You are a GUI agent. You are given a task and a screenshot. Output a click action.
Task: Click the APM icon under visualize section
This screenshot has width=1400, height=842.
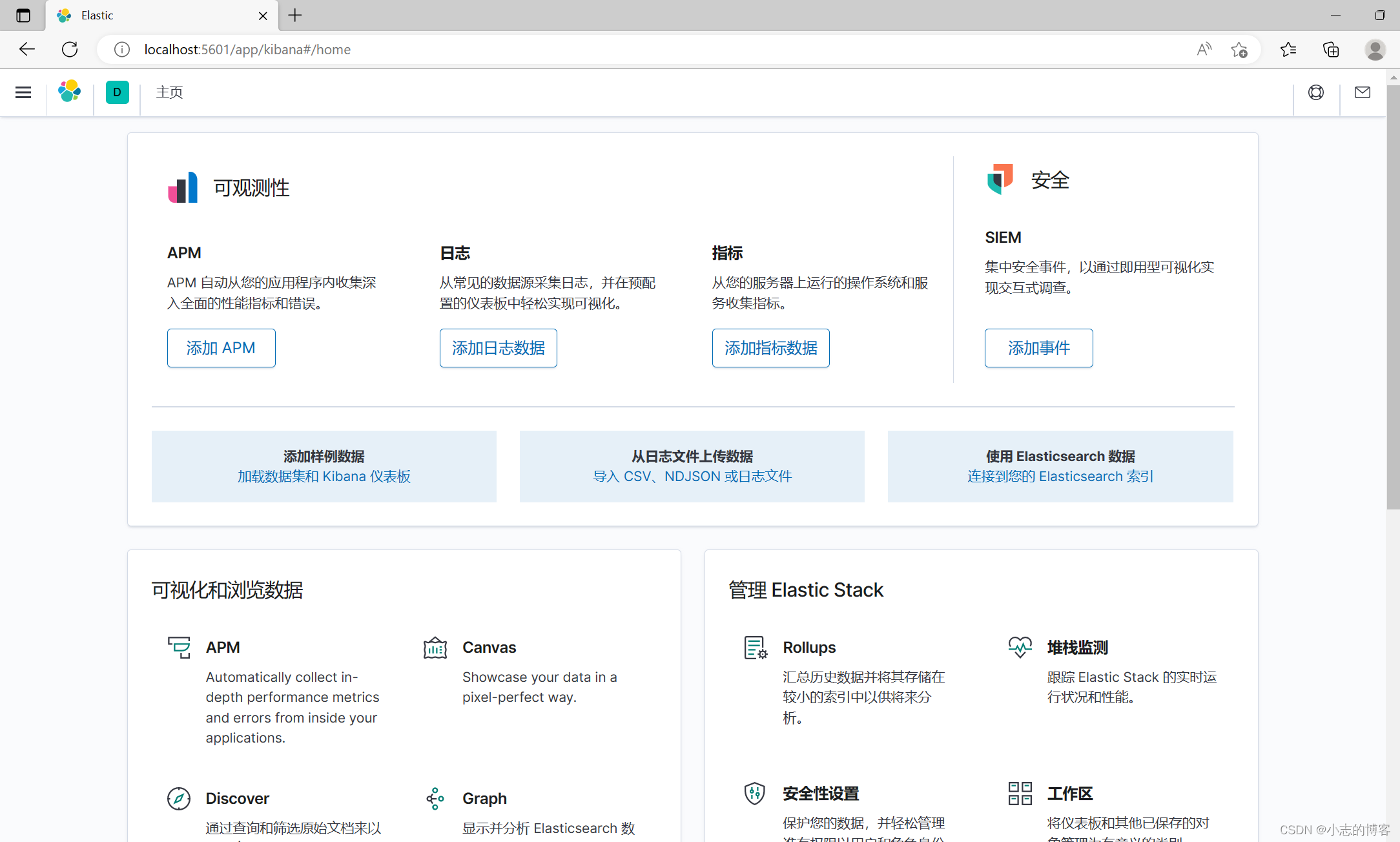(x=179, y=648)
